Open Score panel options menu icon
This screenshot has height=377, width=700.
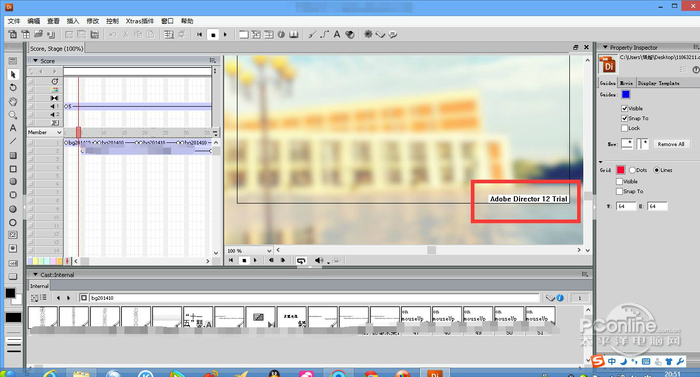click(212, 60)
